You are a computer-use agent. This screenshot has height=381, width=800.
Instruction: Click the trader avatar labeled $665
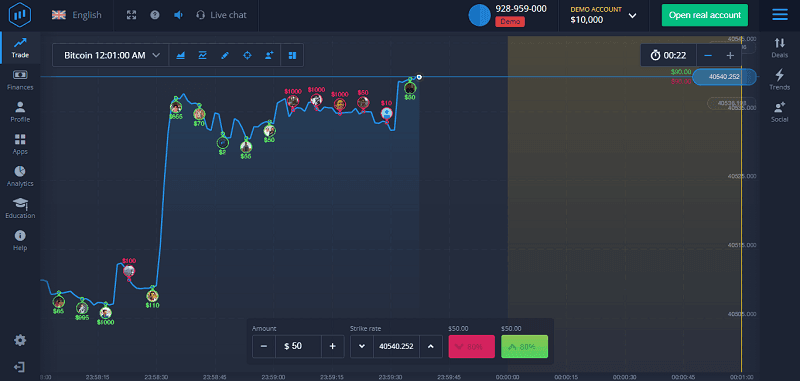176,107
